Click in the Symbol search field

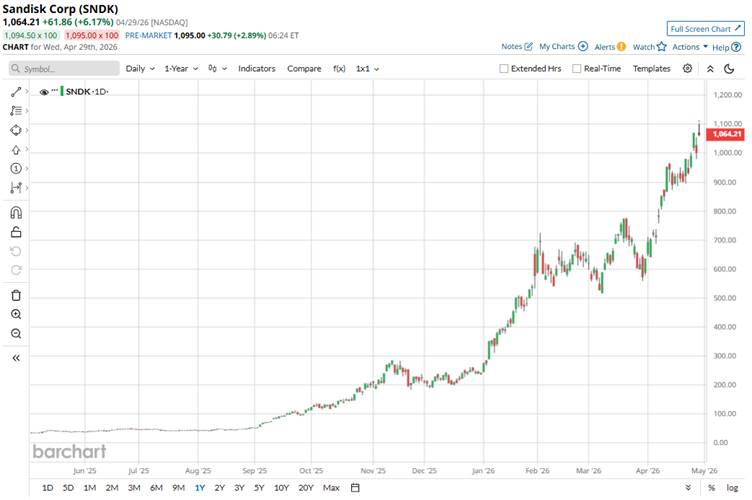64,69
